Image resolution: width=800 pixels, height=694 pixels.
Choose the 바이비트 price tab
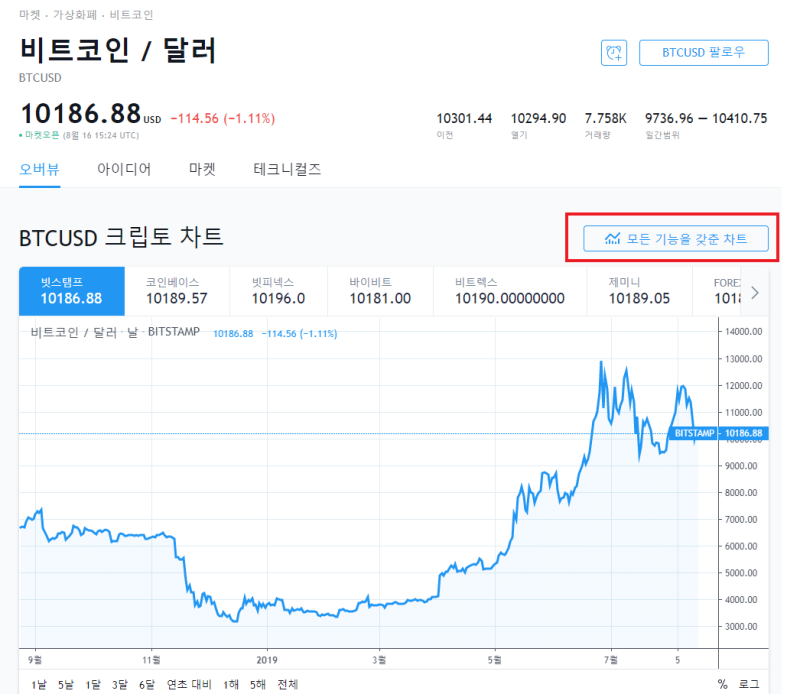click(x=381, y=291)
